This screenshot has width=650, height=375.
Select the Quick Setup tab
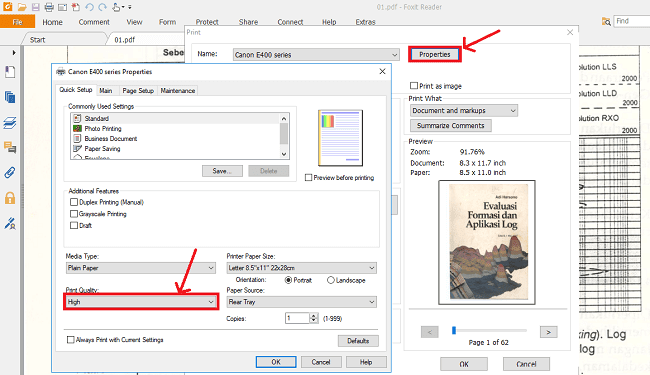(x=76, y=90)
